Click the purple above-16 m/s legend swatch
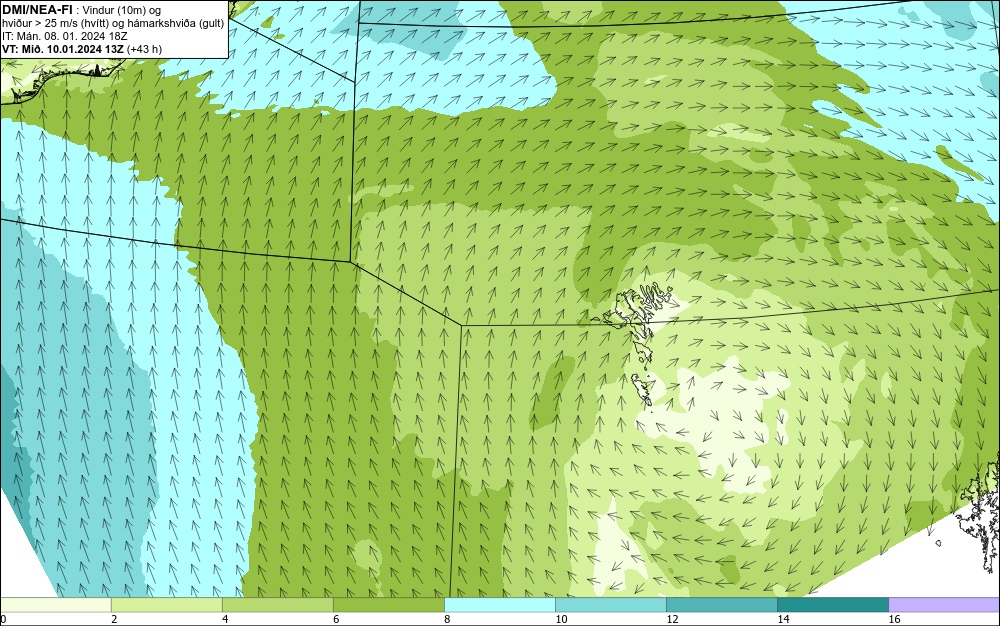The image size is (1000, 626). click(944, 605)
